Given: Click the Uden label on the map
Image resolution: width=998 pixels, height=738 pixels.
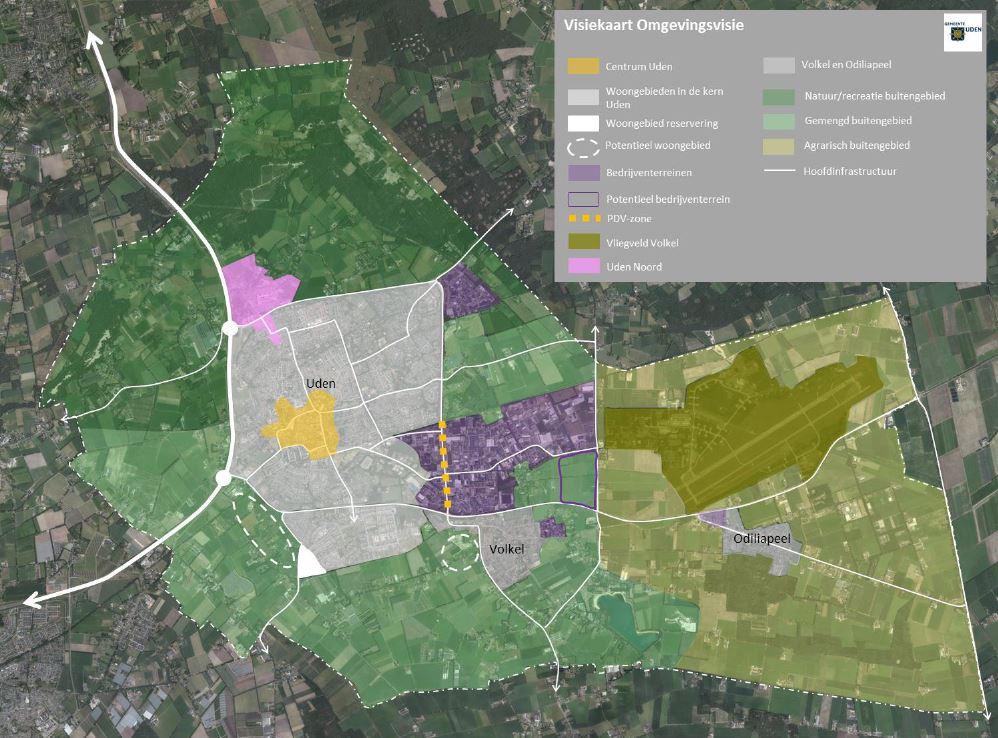Looking at the screenshot, I should (321, 384).
